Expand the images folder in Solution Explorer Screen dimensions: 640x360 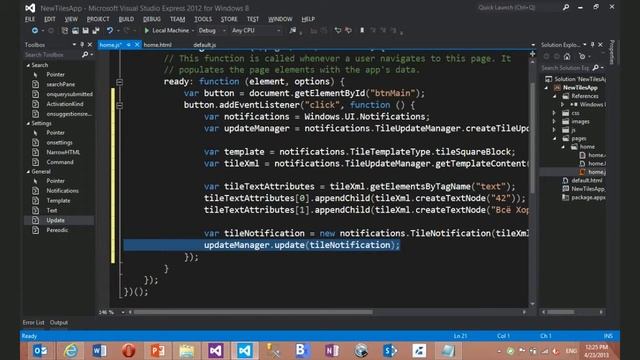point(554,122)
